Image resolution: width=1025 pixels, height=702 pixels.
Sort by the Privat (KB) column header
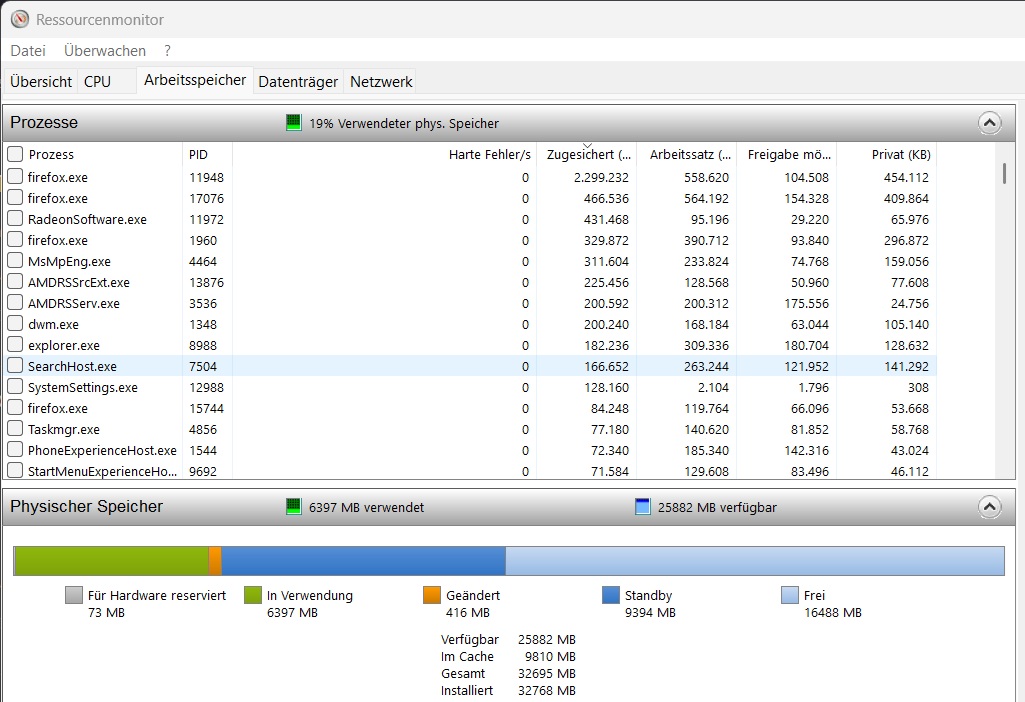pyautogui.click(x=886, y=155)
